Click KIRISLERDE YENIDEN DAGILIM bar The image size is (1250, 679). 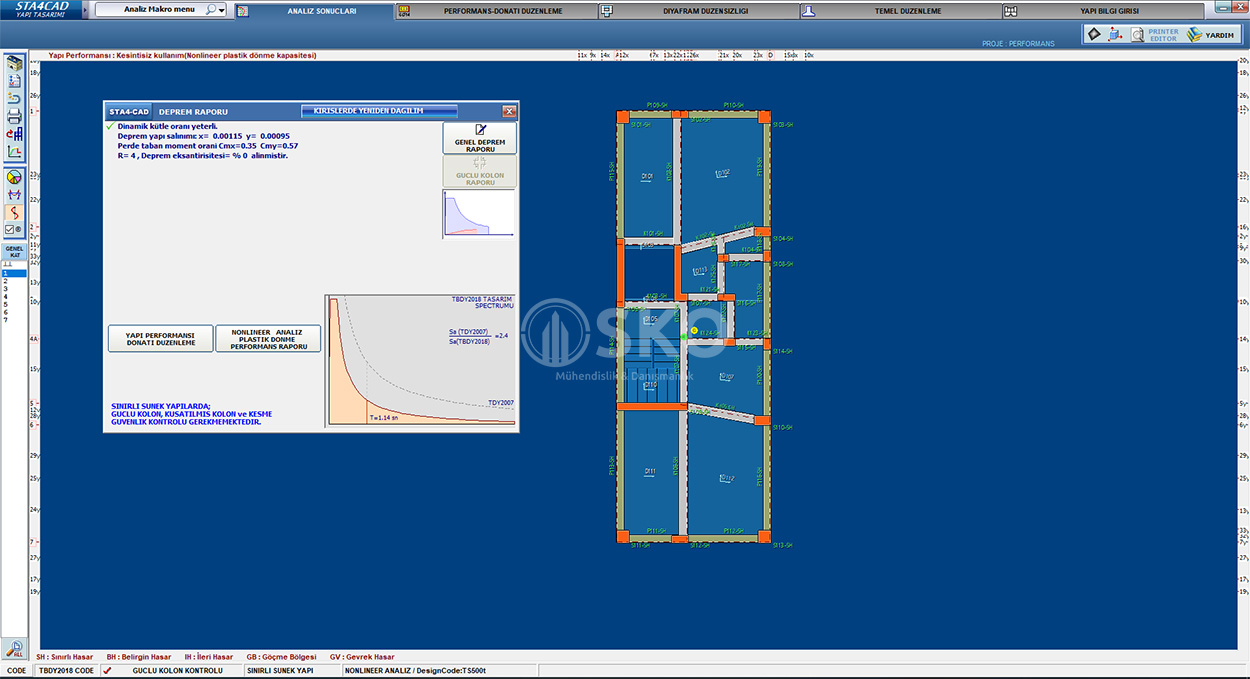(380, 111)
